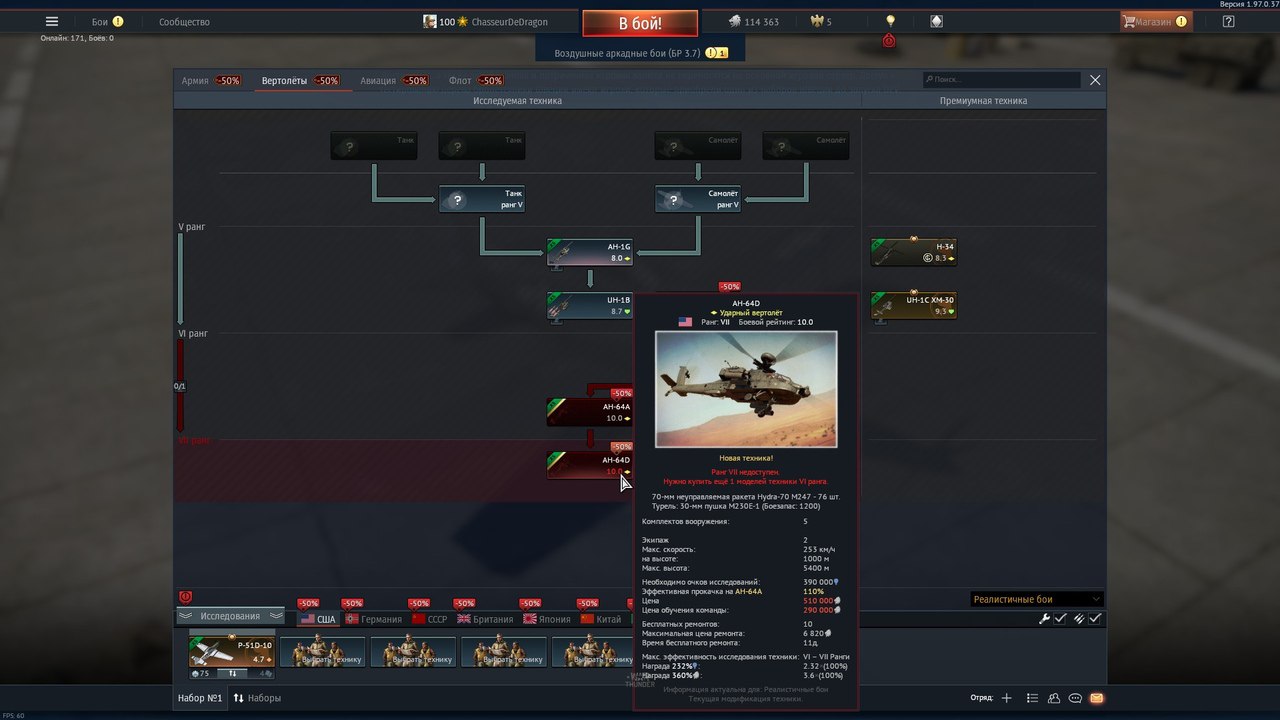This screenshot has width=1280, height=720.
Task: Select the premium UH-1C XM-30 card
Action: [x=914, y=306]
